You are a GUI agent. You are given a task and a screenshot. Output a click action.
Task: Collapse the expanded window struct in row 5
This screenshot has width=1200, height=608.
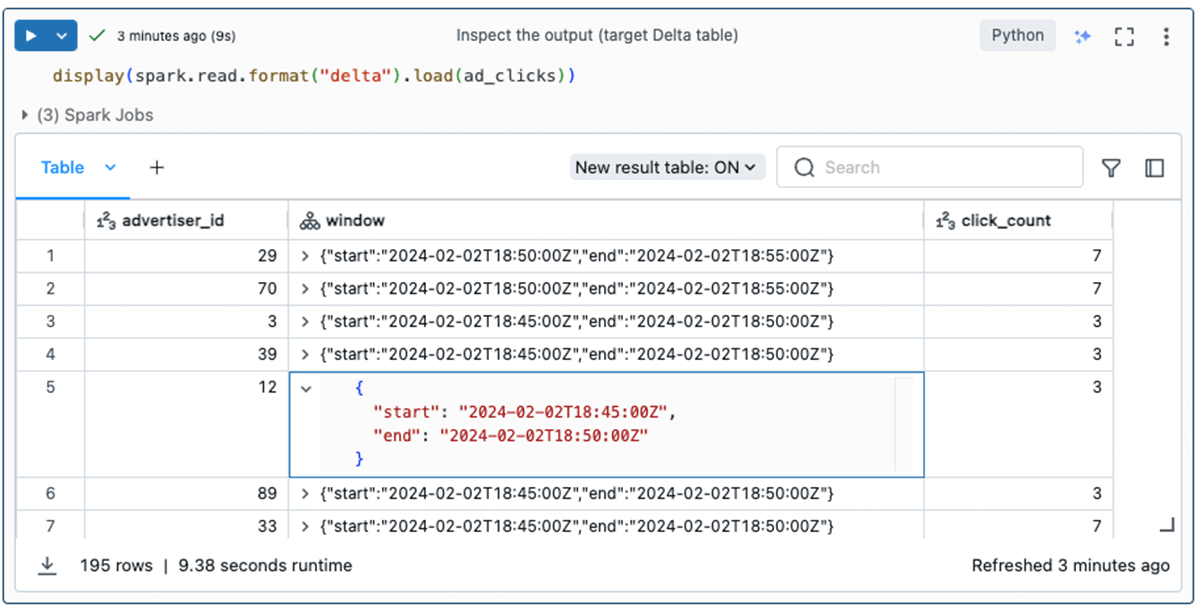tap(306, 388)
